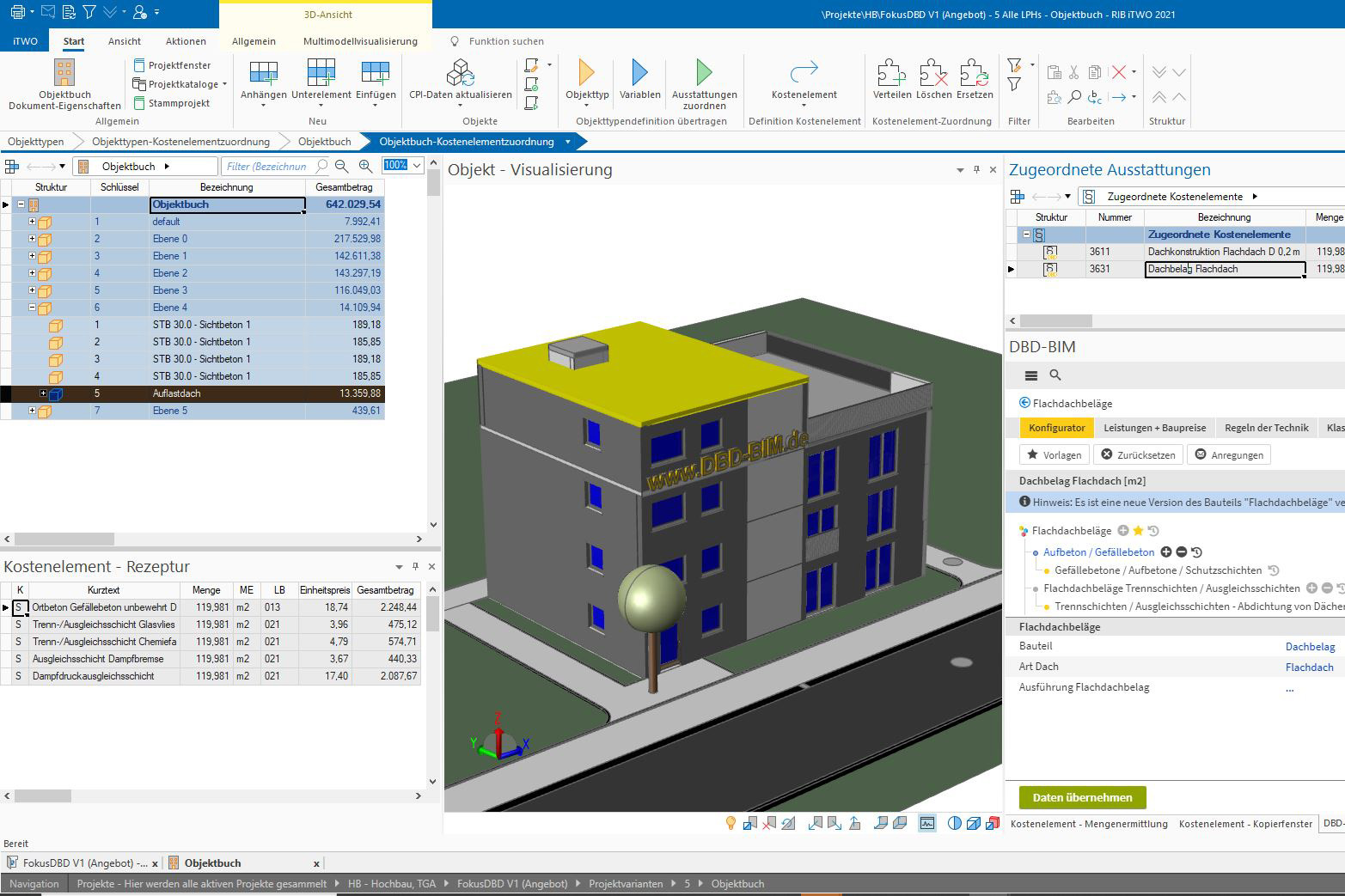Open the Ansicht ribbon tab

[x=125, y=41]
